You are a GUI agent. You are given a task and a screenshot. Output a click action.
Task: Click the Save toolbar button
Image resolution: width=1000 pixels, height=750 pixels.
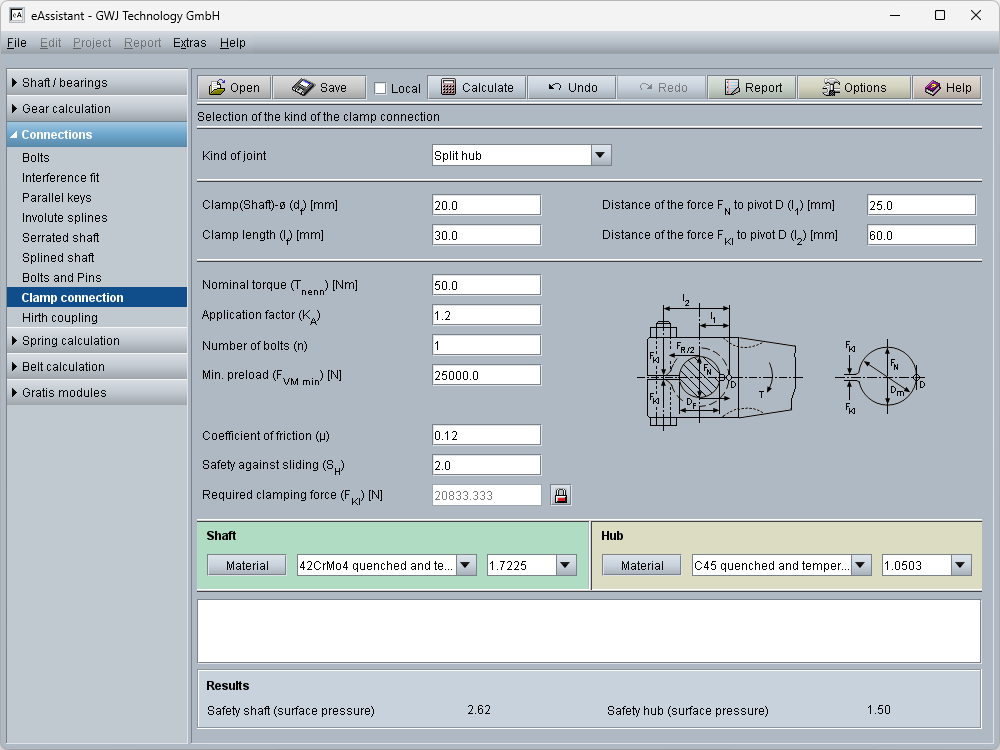coord(319,88)
